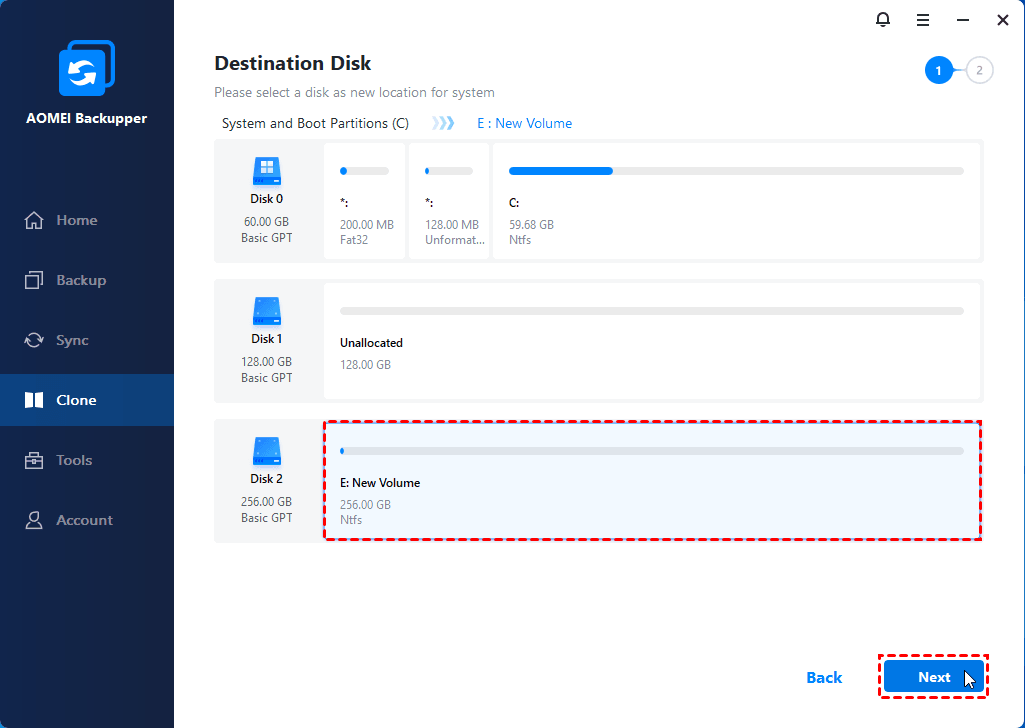The height and width of the screenshot is (728, 1025).
Task: Select the Disk 0 drive icon
Action: pos(267,171)
